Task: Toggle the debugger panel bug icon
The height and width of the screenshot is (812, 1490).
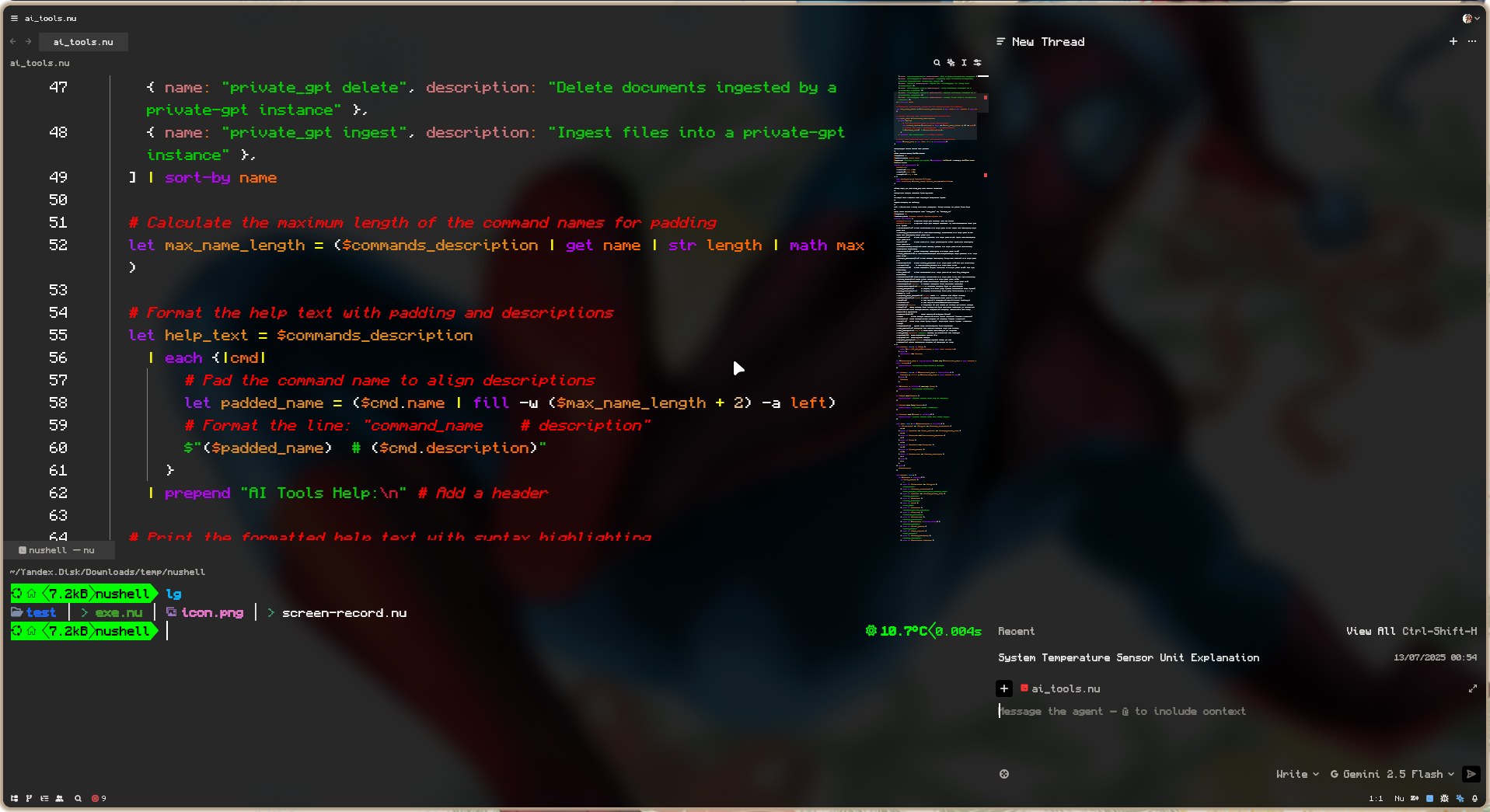Action: click(1445, 798)
